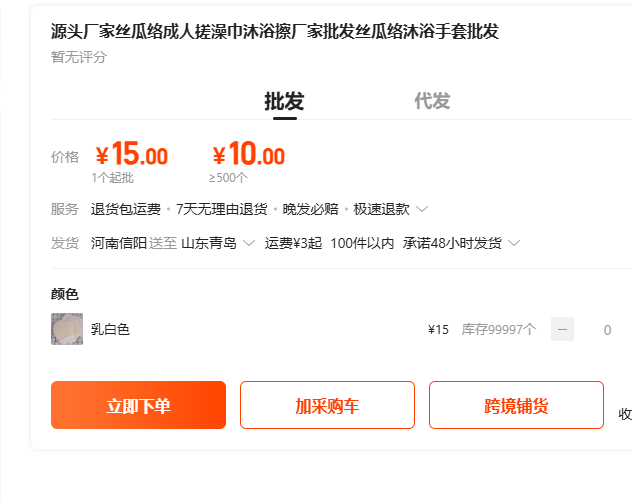Switch to the 批发 tab

(284, 101)
